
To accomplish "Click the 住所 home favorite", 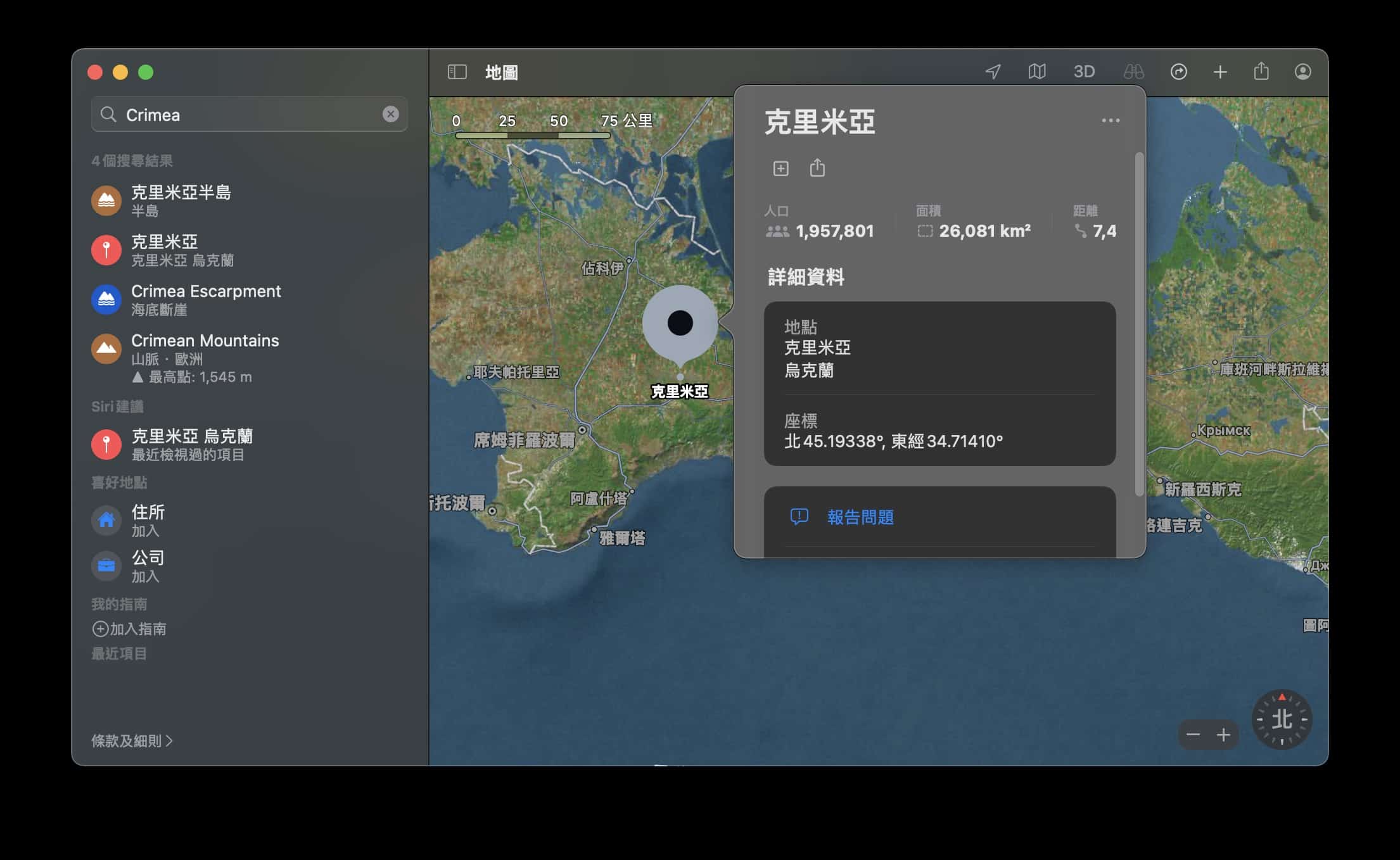I will pos(250,520).
